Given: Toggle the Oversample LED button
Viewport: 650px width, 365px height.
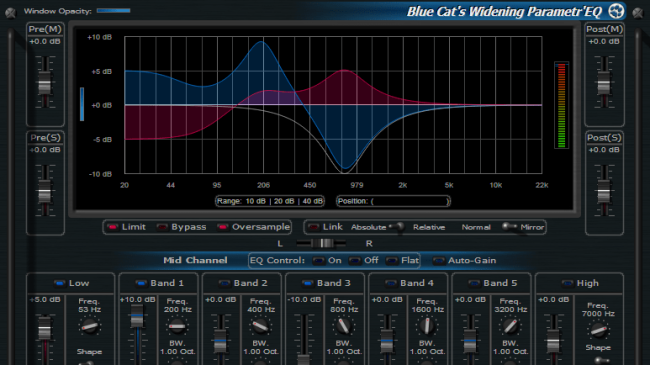Looking at the screenshot, I should click(x=223, y=227).
